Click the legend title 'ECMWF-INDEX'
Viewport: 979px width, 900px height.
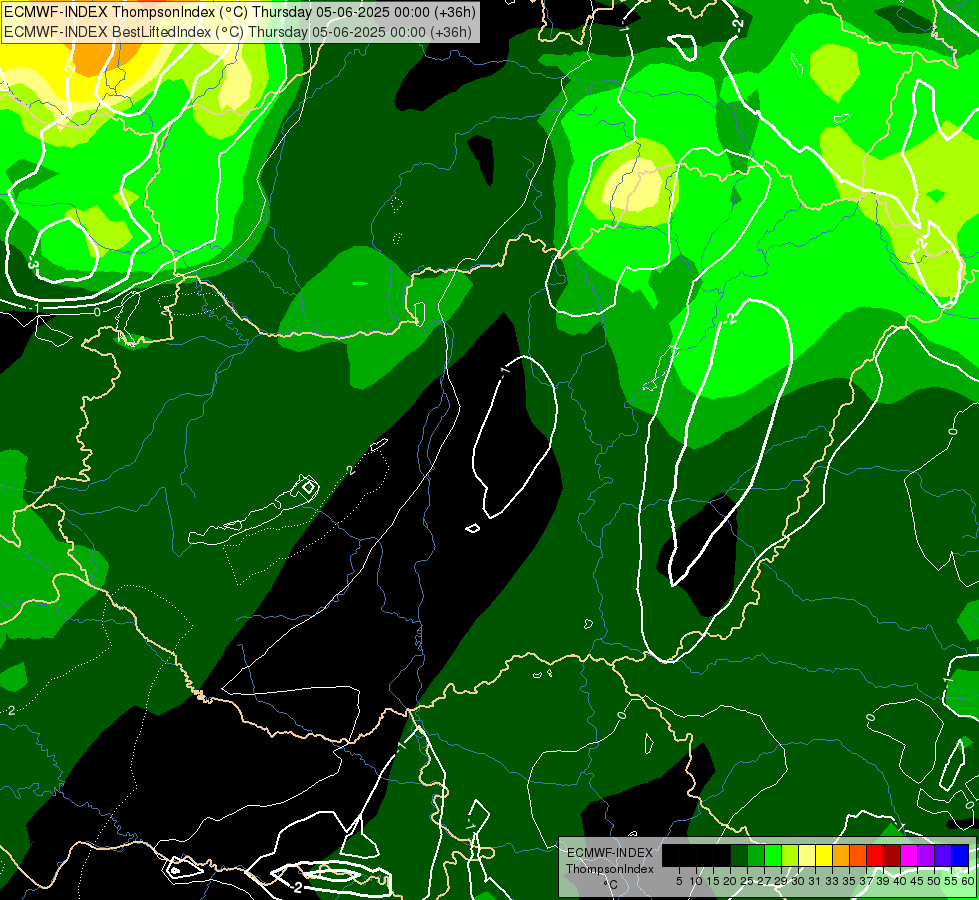tap(610, 853)
